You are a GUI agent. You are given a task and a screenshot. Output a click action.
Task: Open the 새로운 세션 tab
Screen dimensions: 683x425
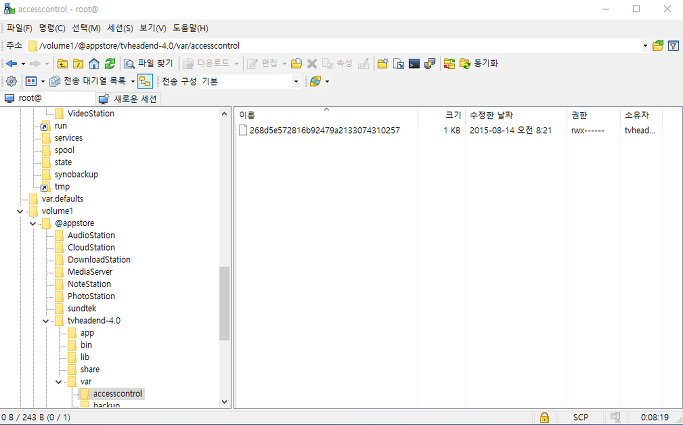[128, 99]
